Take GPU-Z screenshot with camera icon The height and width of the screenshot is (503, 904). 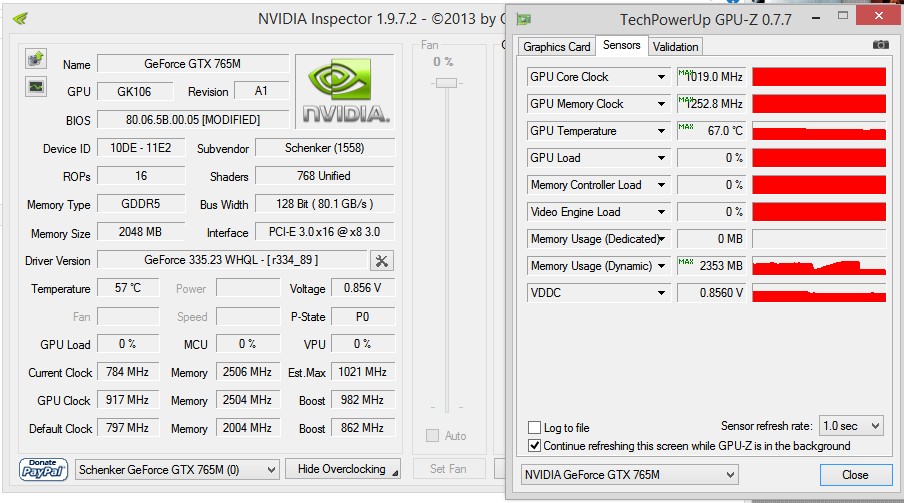880,44
